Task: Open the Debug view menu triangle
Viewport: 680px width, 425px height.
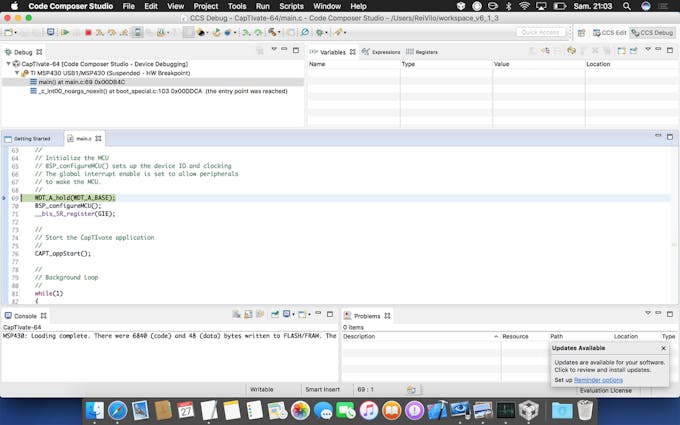Action: [274, 49]
